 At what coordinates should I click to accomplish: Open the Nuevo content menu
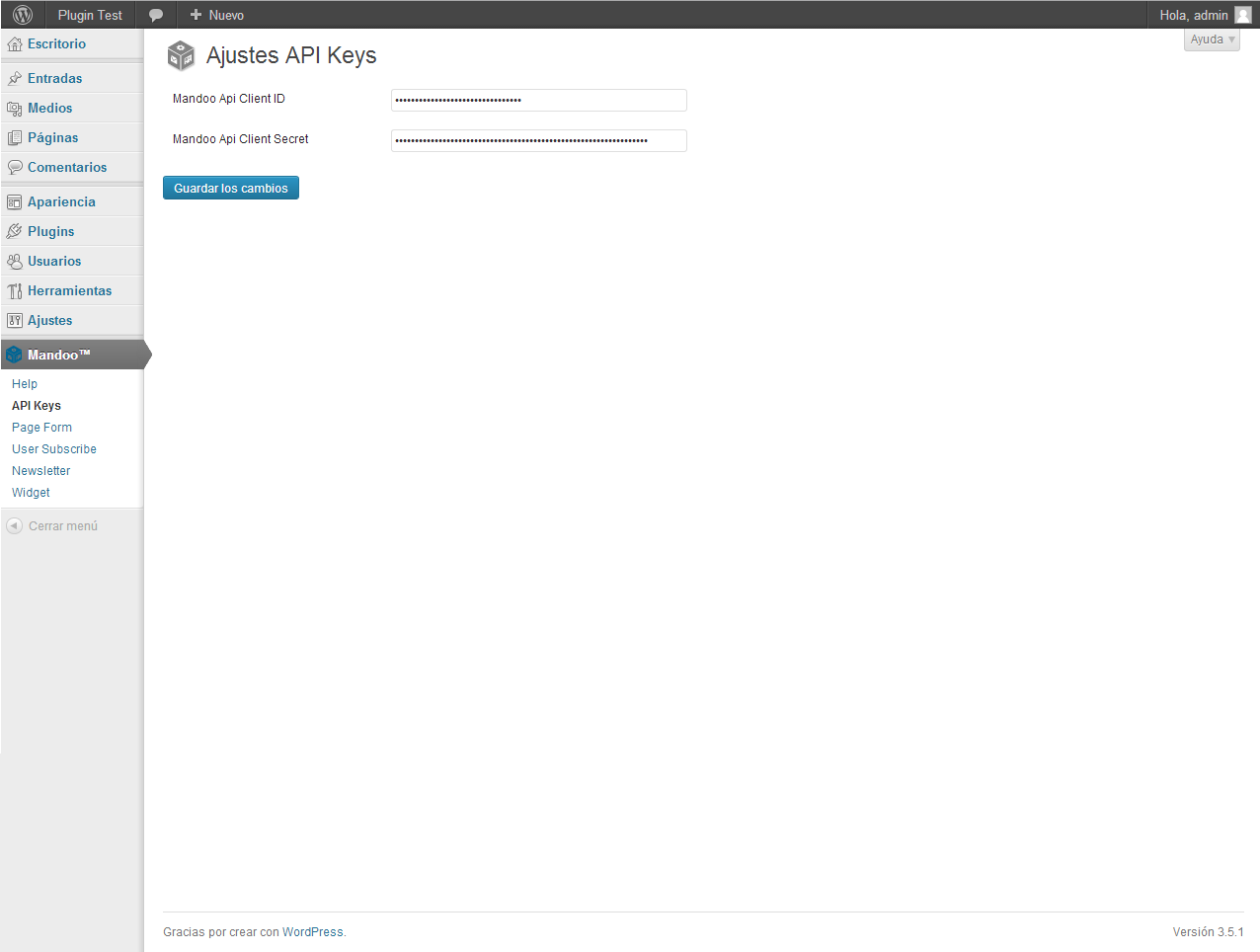(x=226, y=15)
